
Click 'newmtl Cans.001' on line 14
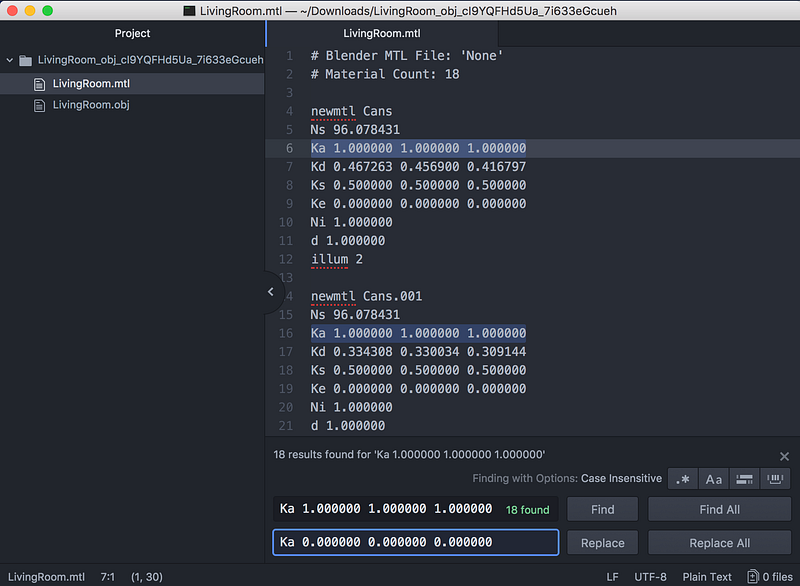(x=366, y=296)
